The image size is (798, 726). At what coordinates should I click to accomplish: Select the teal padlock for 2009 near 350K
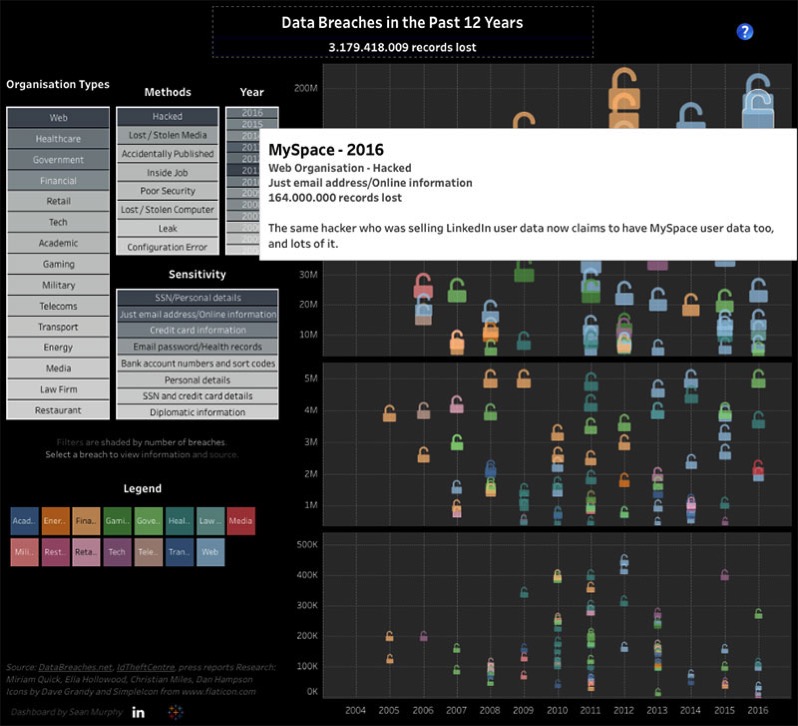pyautogui.click(x=524, y=592)
